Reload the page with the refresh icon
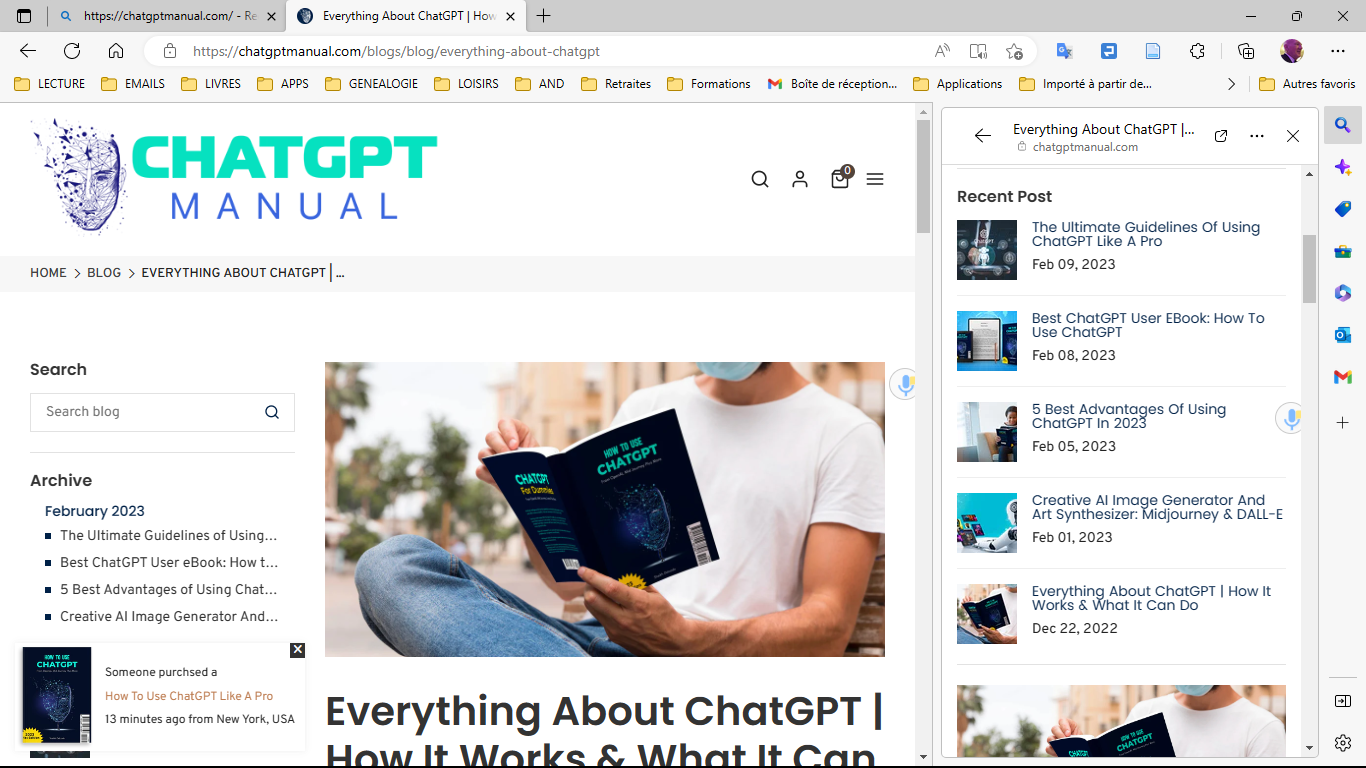Screen dimensions: 1366x768 [x=72, y=51]
